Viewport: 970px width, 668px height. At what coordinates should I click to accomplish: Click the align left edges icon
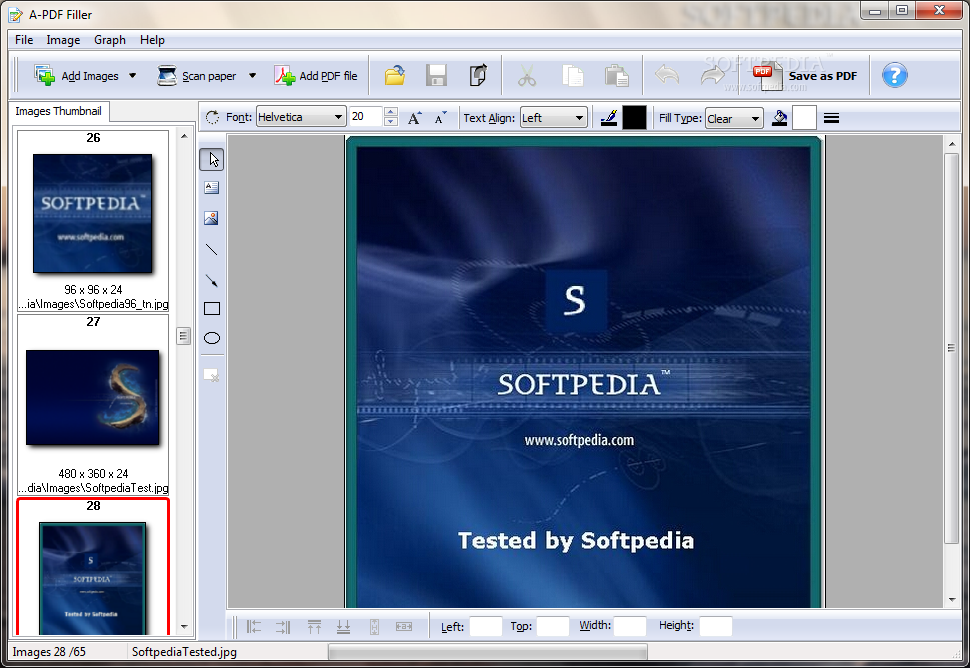tap(254, 627)
